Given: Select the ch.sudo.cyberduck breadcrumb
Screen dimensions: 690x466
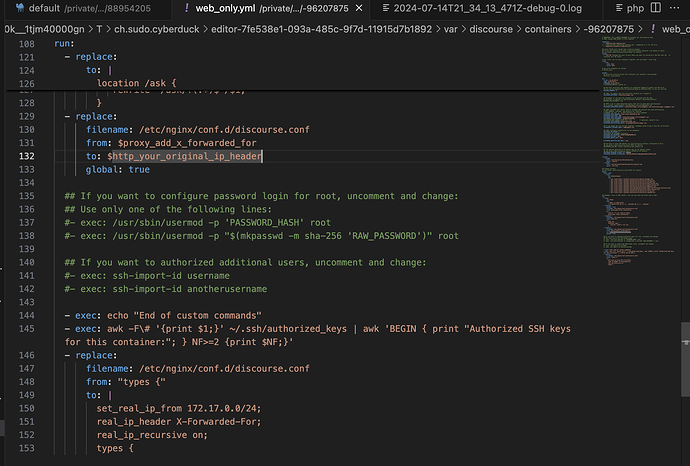Looking at the screenshot, I should pos(157,29).
